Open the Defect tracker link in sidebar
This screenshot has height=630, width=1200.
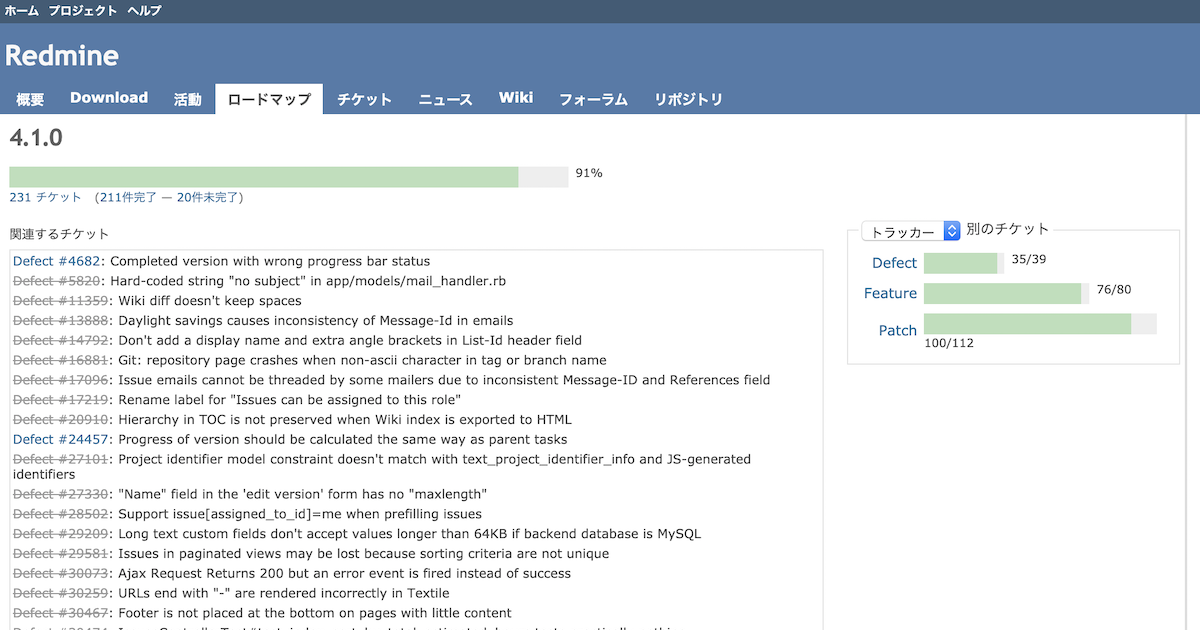tap(894, 263)
